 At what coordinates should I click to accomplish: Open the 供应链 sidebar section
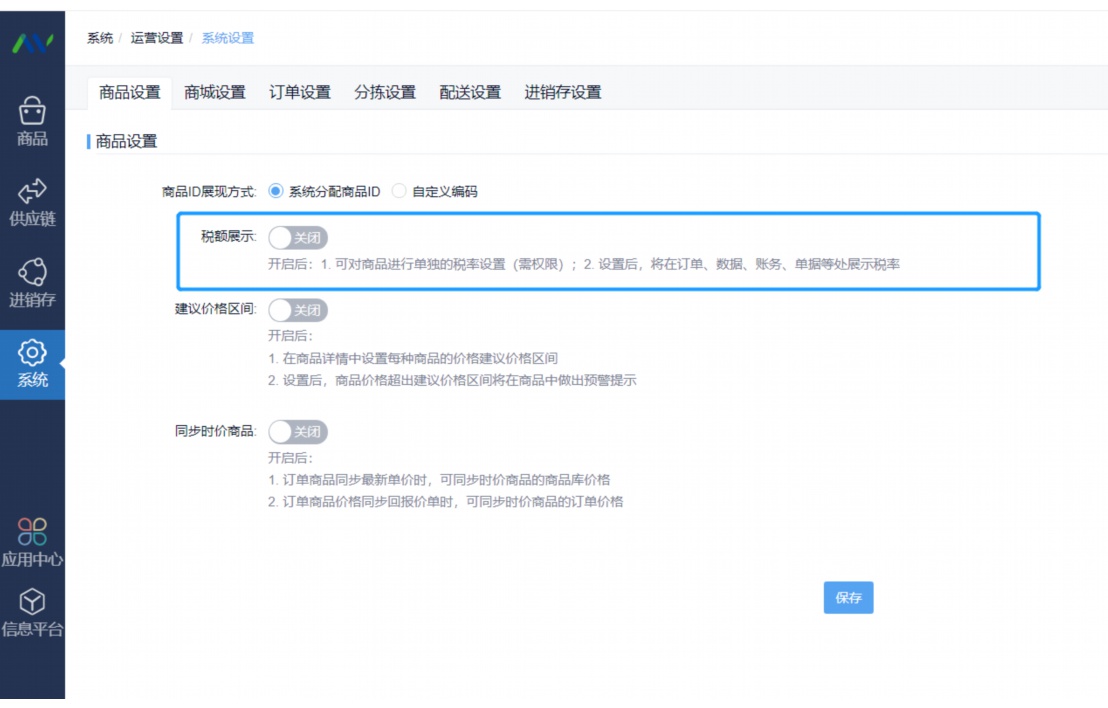coord(33,202)
